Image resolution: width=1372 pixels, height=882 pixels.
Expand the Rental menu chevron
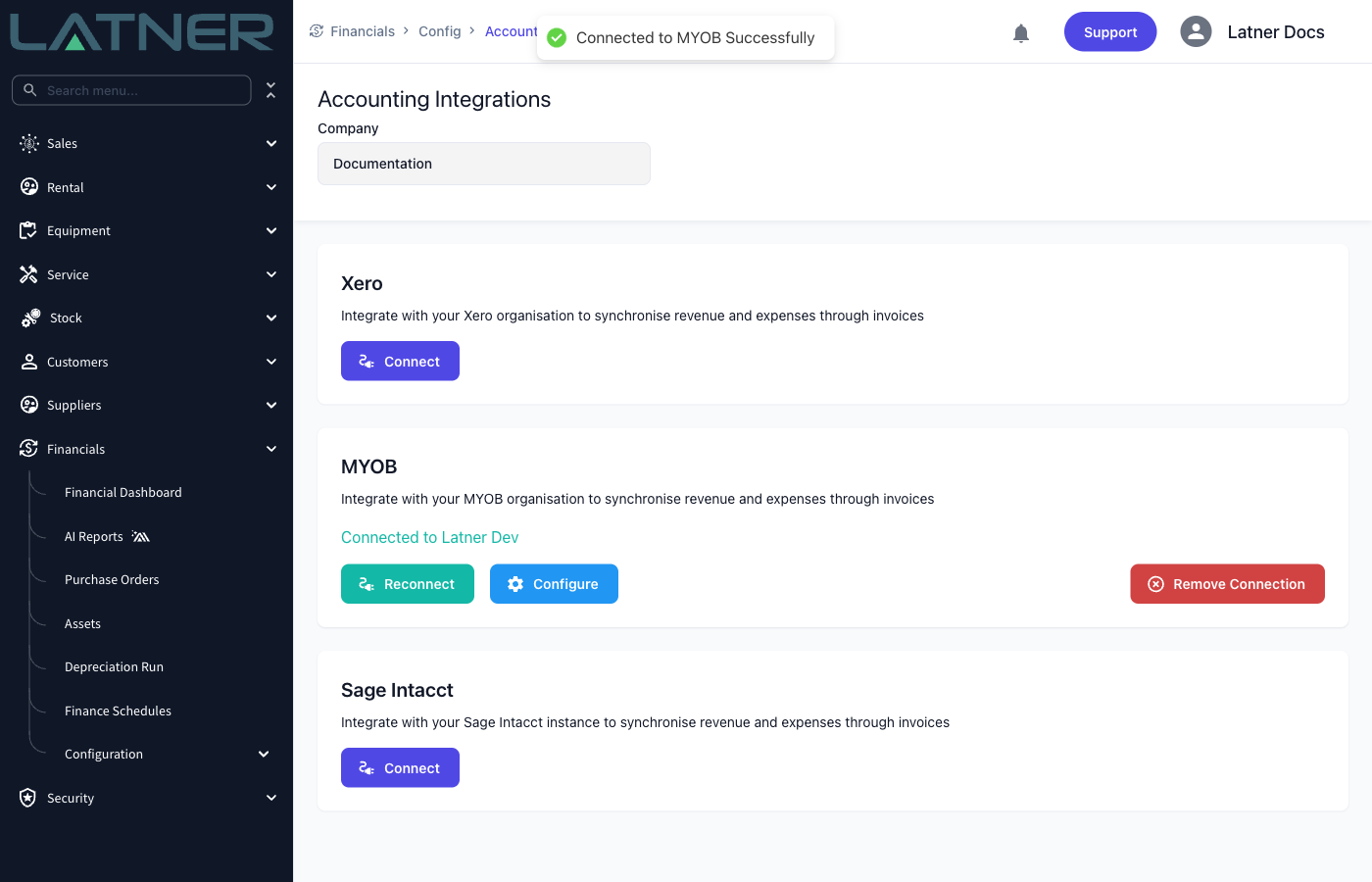tap(271, 187)
